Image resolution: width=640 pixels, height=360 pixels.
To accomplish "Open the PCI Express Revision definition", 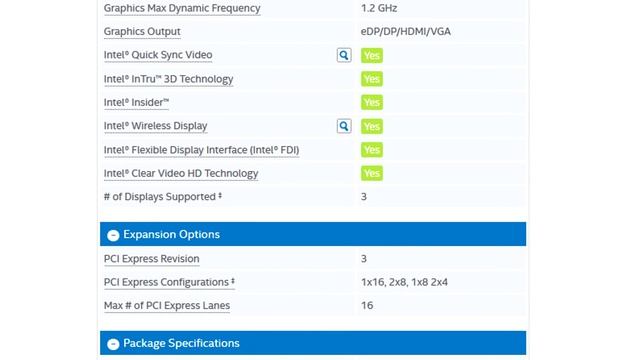I will pyautogui.click(x=151, y=259).
